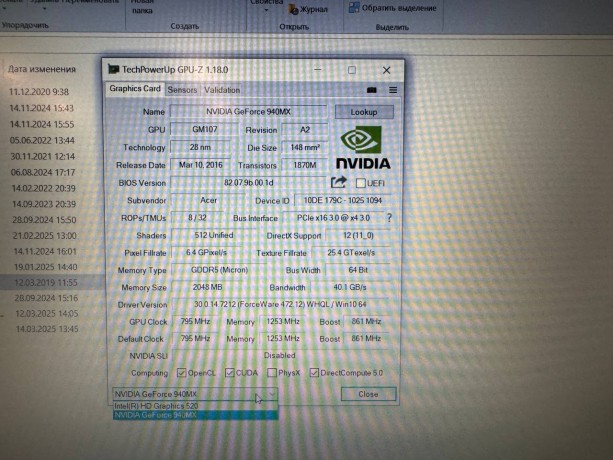The width and height of the screenshot is (613, 460).
Task: Click the GPU-Z screenshot camera icon
Action: (x=372, y=90)
